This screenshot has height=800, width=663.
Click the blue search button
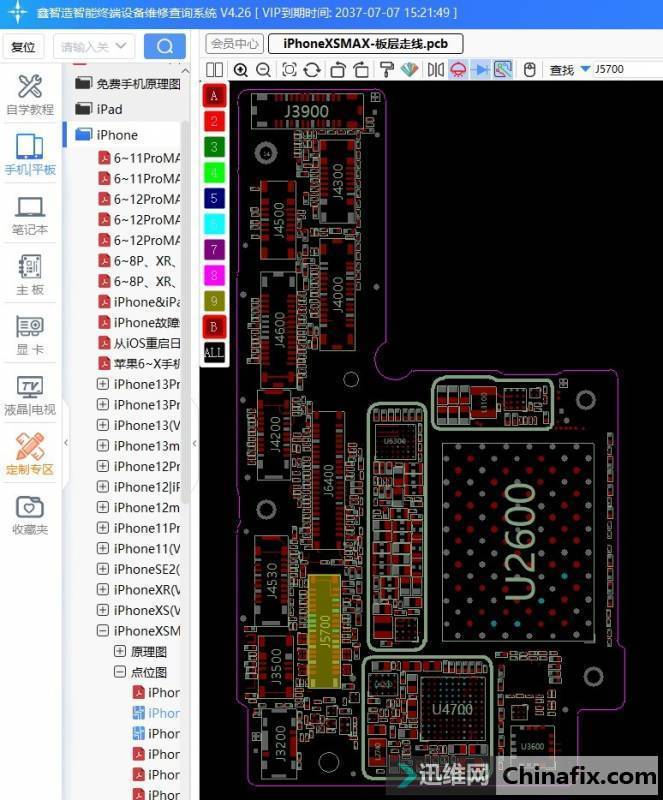[164, 46]
